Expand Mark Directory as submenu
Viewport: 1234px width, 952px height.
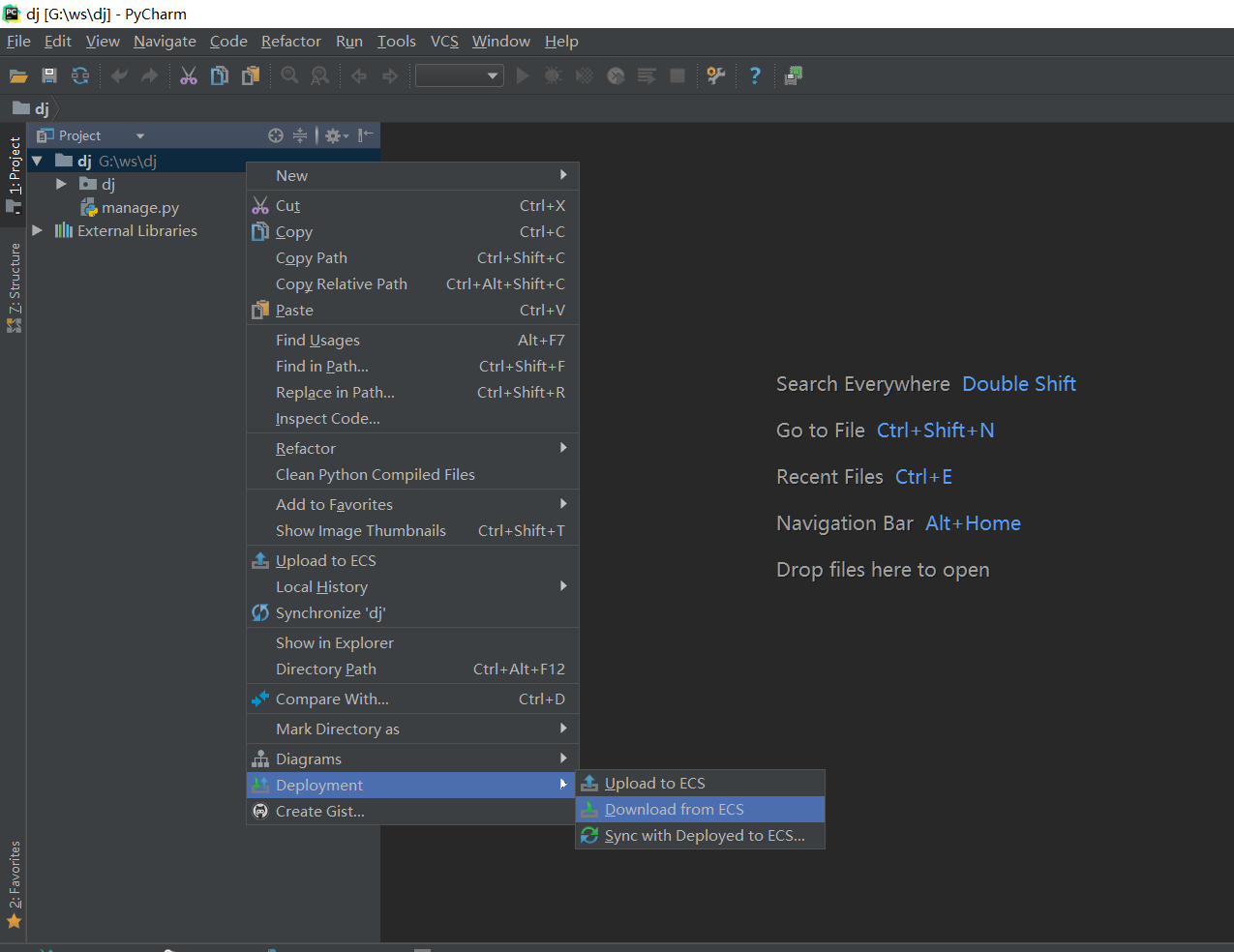pyautogui.click(x=412, y=729)
